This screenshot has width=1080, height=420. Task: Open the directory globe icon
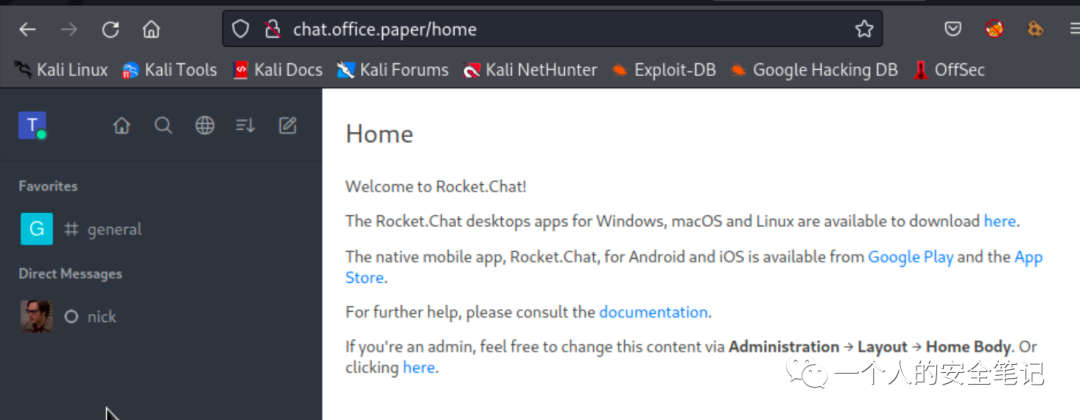[x=205, y=125]
